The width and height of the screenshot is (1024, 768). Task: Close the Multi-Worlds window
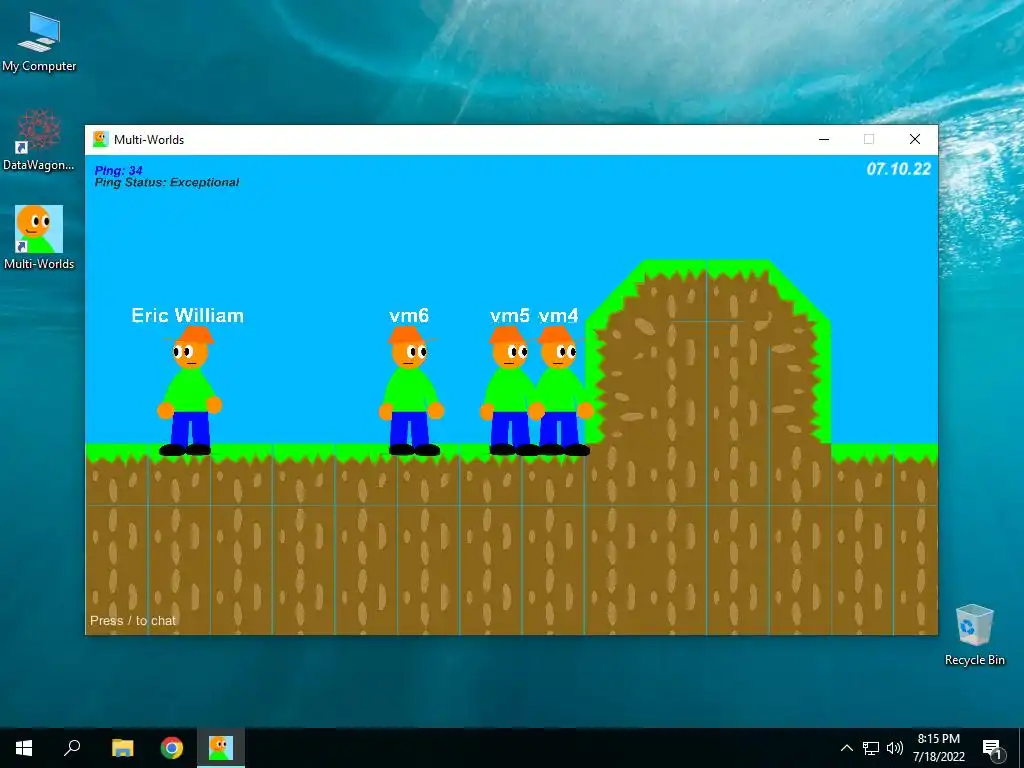pyautogui.click(x=915, y=139)
